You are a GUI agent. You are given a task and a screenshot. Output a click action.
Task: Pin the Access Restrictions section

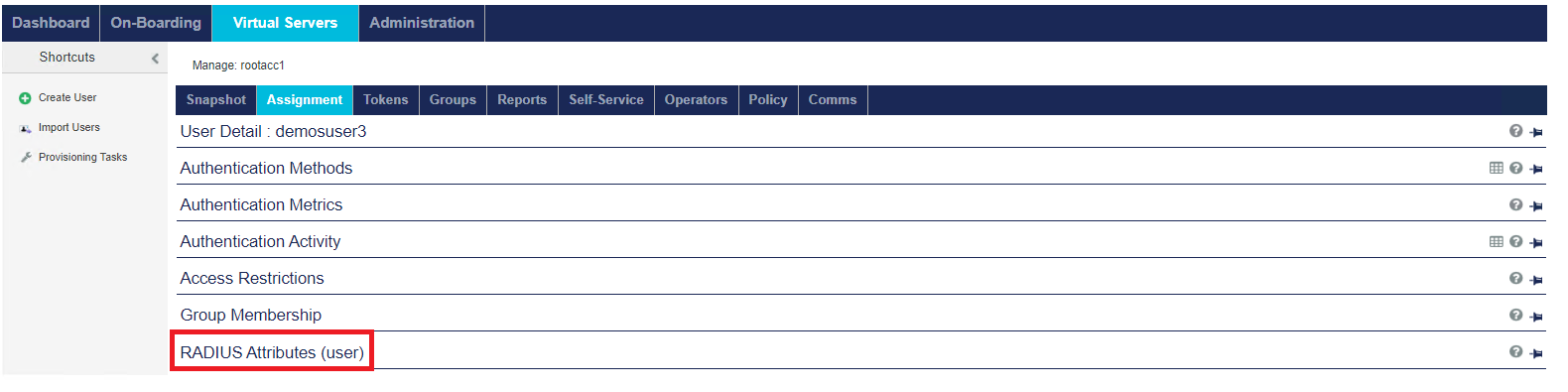point(1536,280)
